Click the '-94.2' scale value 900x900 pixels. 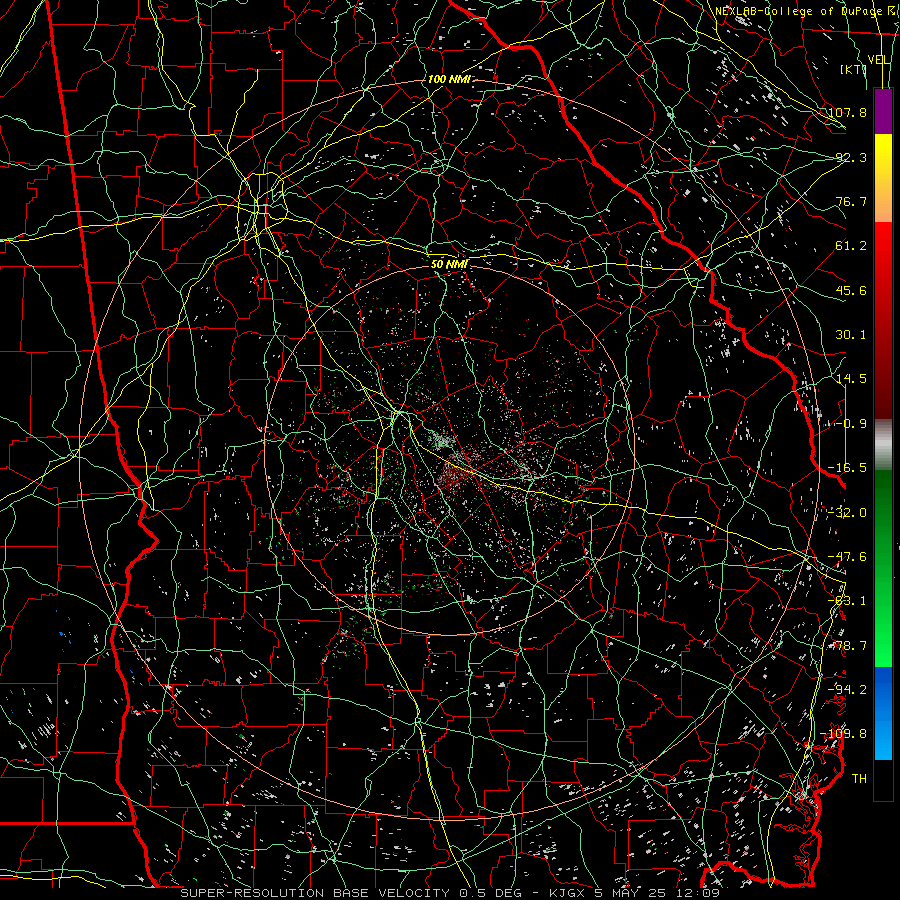point(847,689)
